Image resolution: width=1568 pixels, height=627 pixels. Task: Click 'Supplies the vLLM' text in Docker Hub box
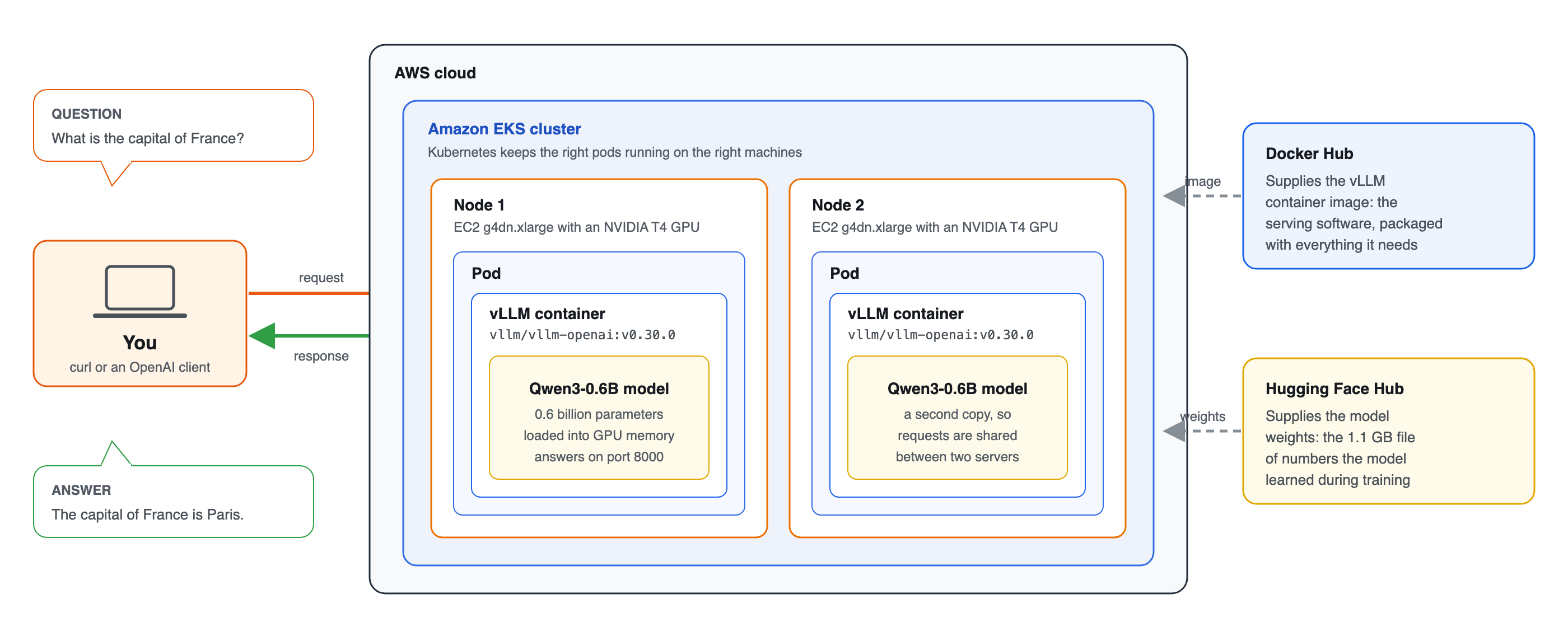pos(1325,181)
